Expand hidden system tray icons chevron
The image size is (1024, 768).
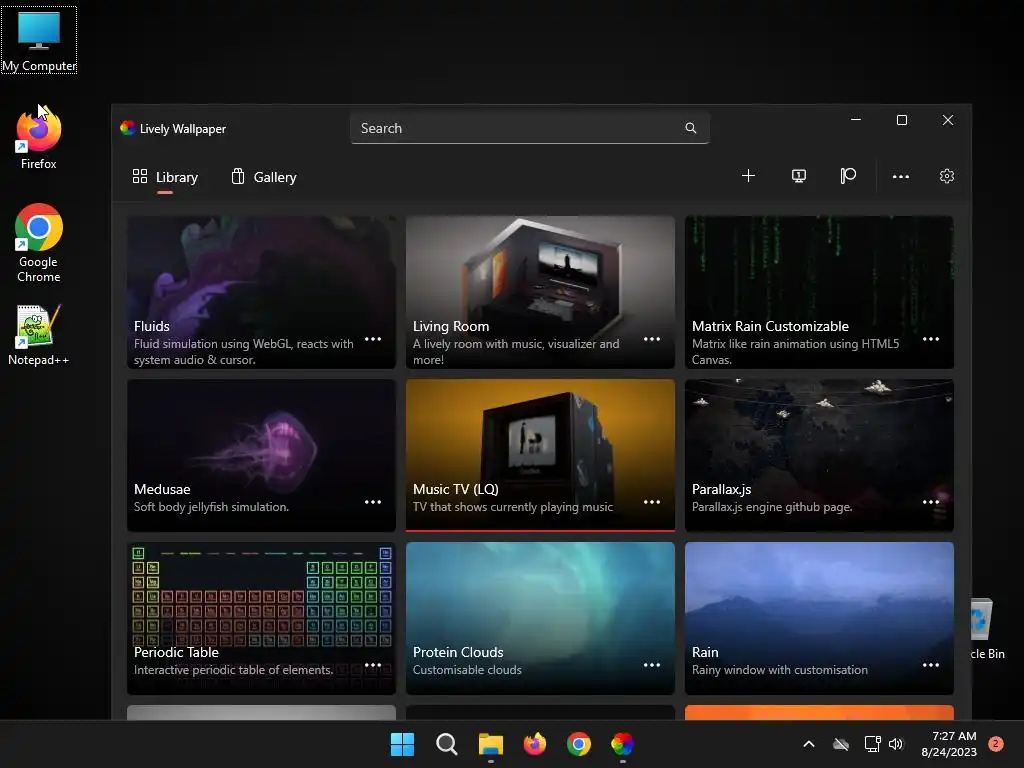(808, 744)
